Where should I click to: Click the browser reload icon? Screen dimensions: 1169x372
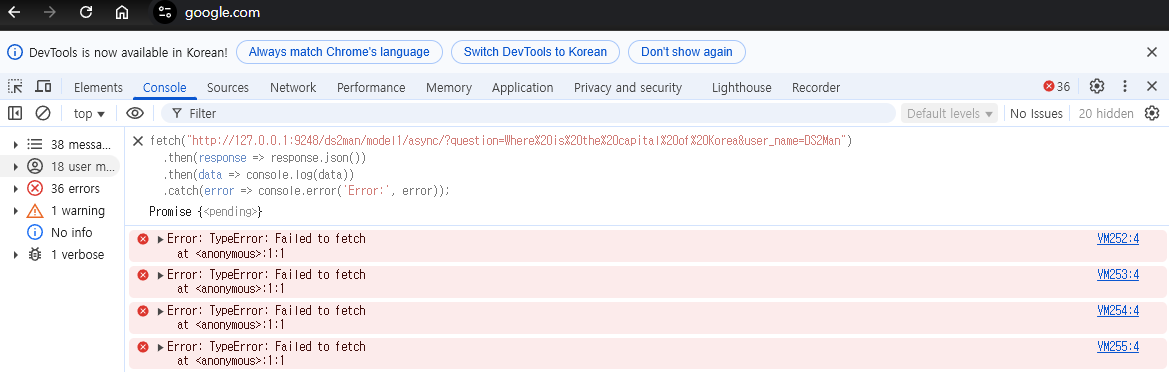(86, 12)
